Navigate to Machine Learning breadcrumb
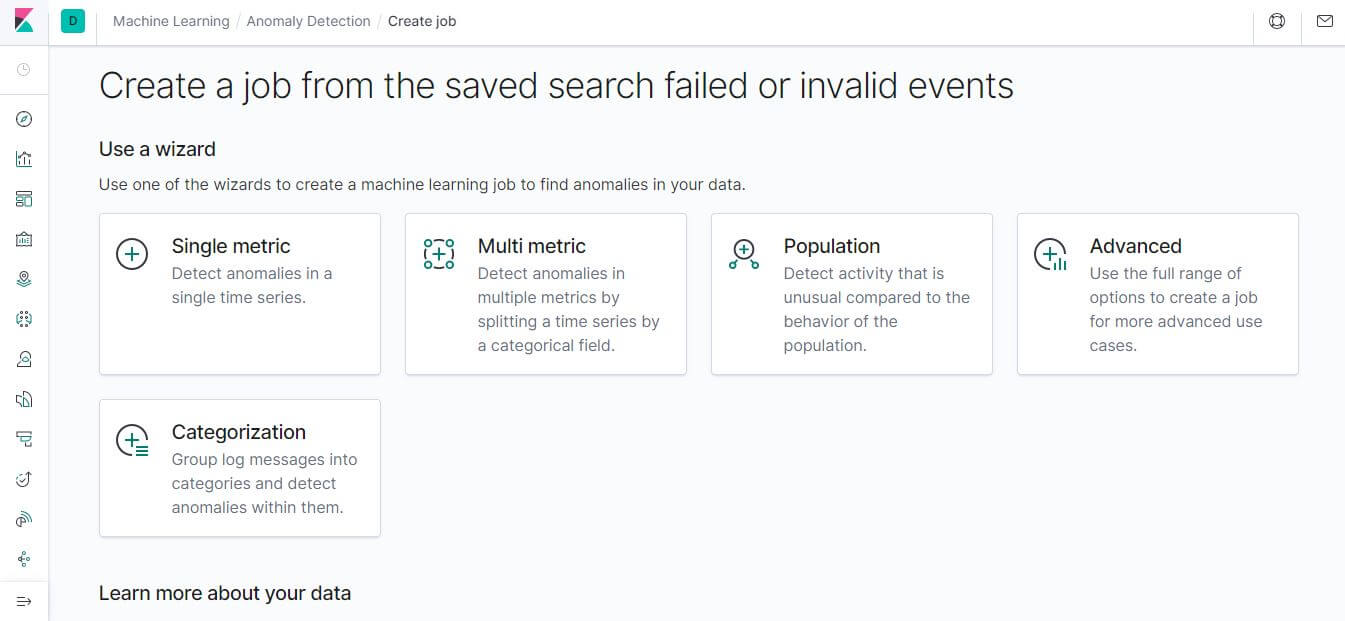Screen dimensions: 1345x621 click(x=170, y=20)
